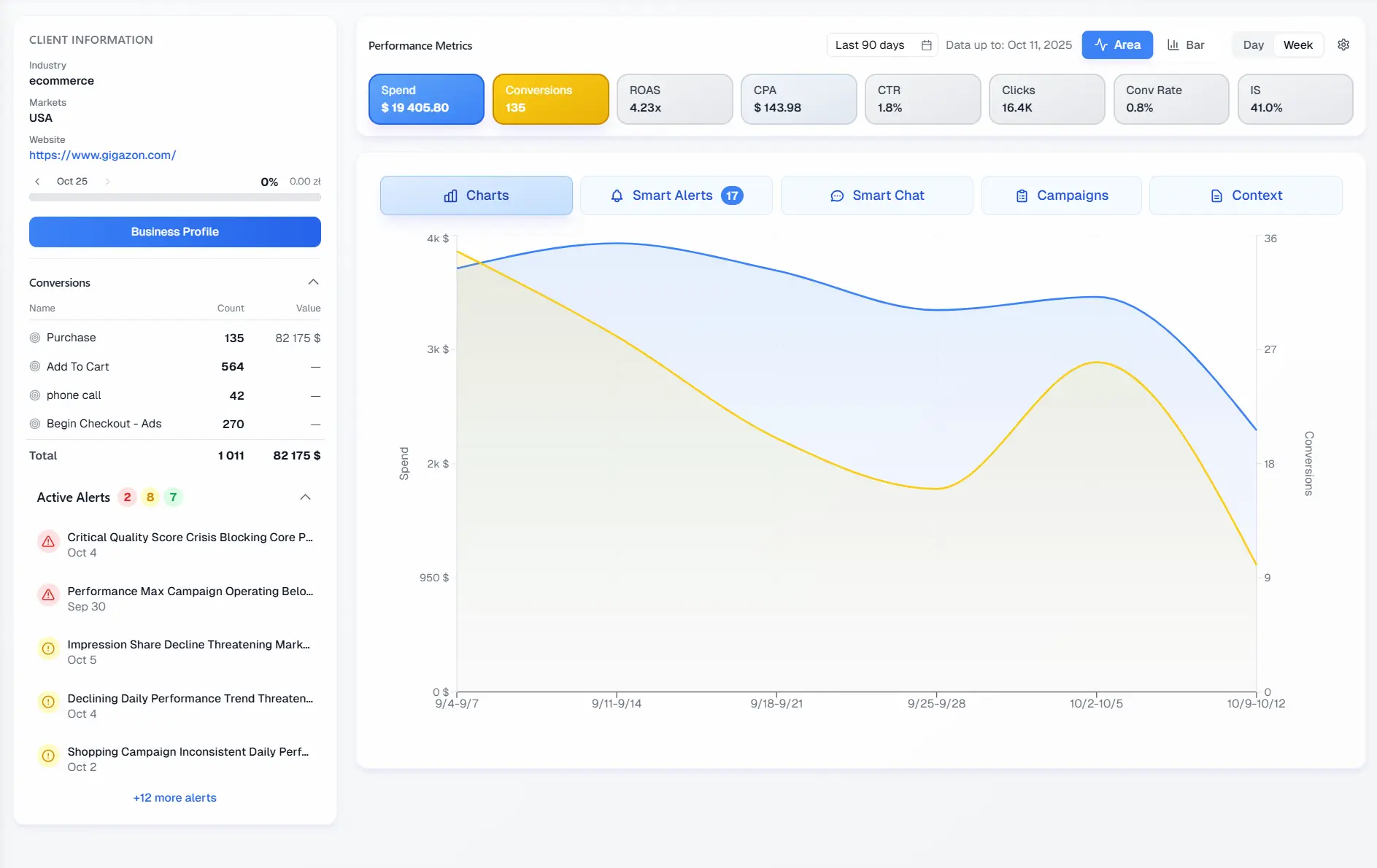Click the Business Profile button
The image size is (1377, 868).
coord(174,231)
